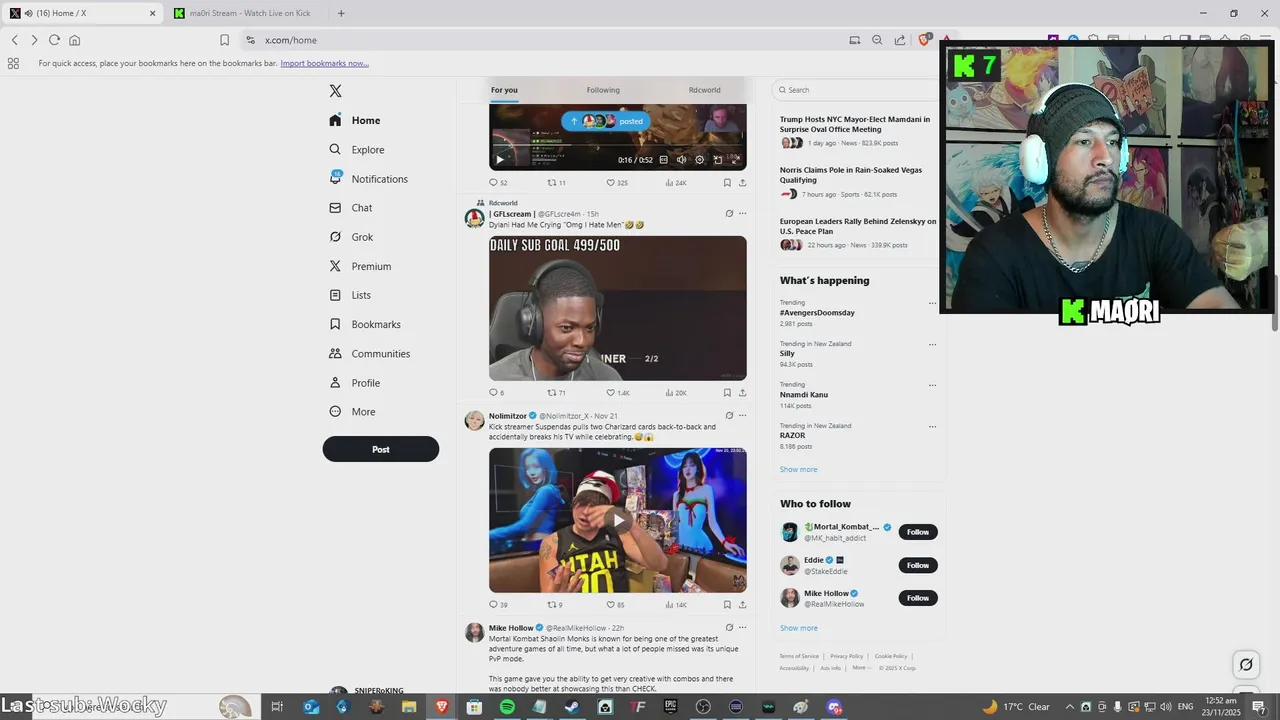The width and height of the screenshot is (1280, 720).
Task: Open more options for RAZOR trend
Action: 932,426
